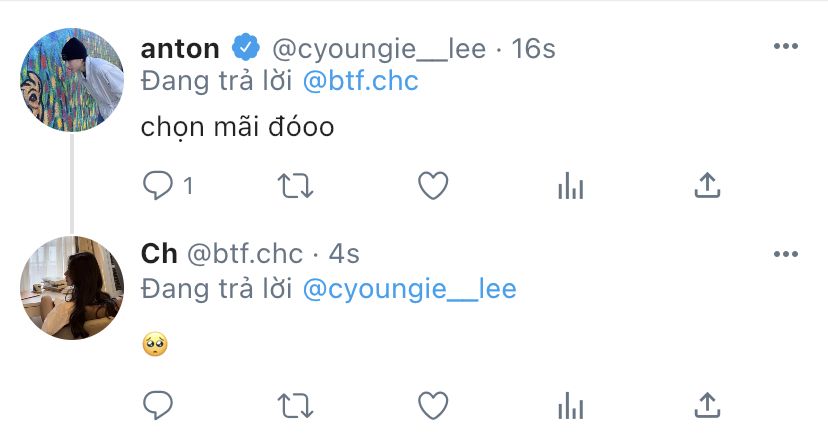Image resolution: width=828 pixels, height=433 pixels.
Task: View analytics of Ch's tweet
Action: (571, 406)
